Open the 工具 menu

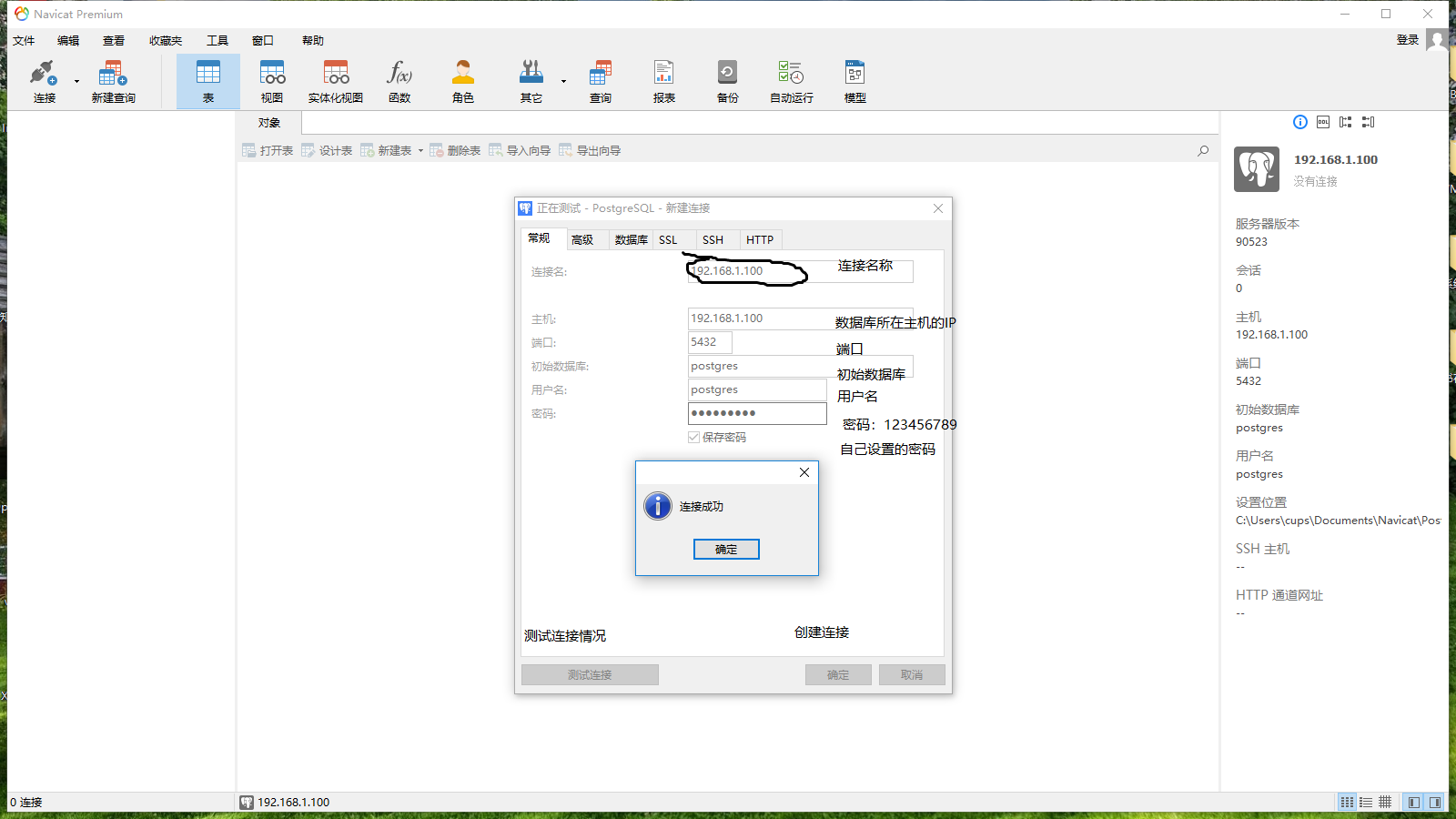(x=217, y=40)
